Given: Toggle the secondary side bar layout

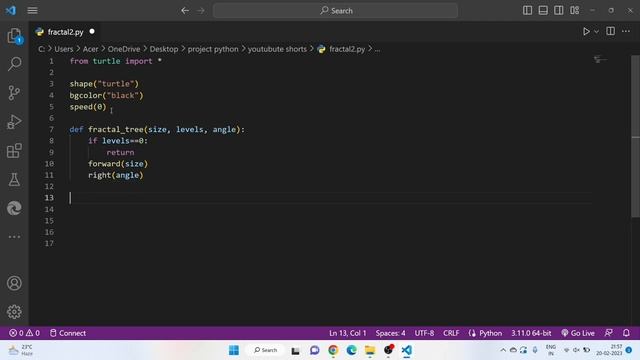Looking at the screenshot, I should coord(558,10).
